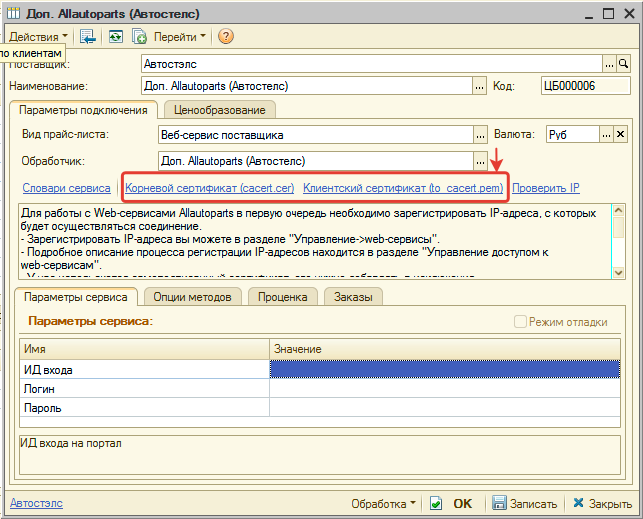The height and width of the screenshot is (519, 643).
Task: Open Словари сервиса link
Action: point(66,188)
